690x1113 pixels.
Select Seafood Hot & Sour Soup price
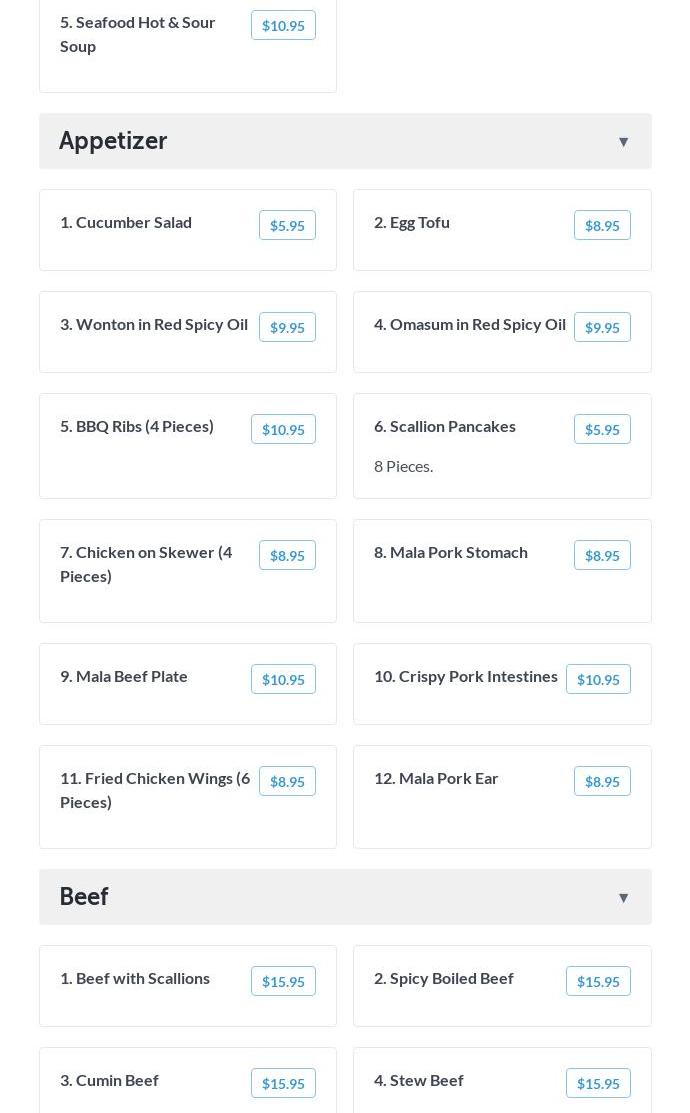click(x=283, y=26)
